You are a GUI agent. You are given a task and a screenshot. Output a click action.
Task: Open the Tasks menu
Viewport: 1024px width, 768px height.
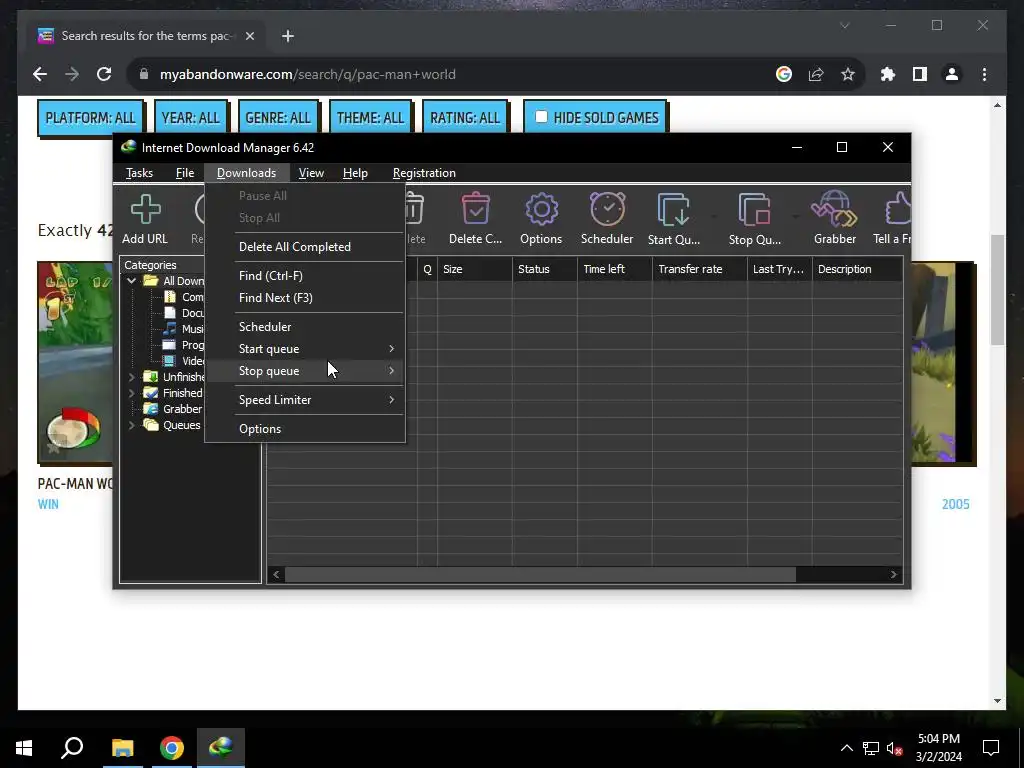click(x=139, y=173)
